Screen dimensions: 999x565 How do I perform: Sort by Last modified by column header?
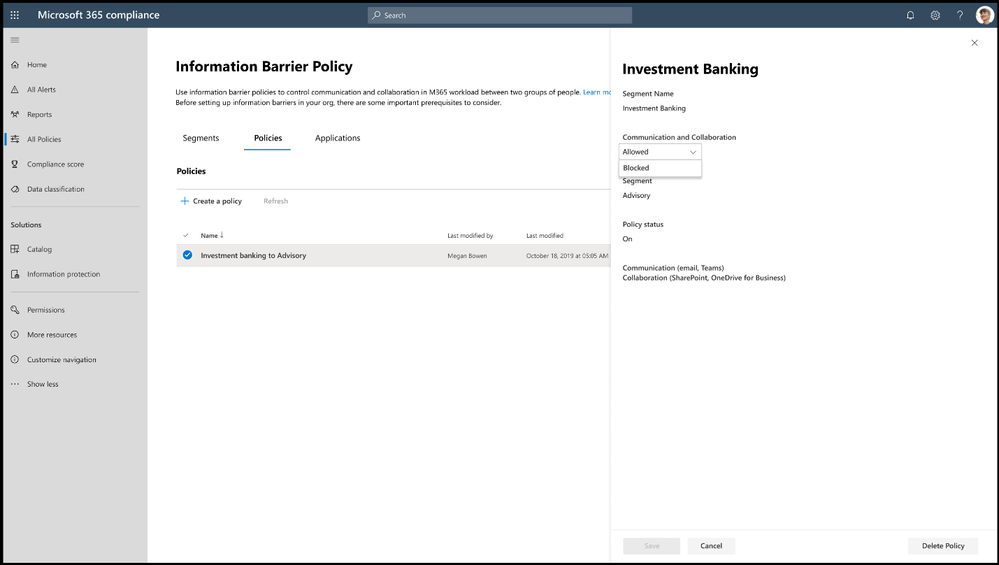point(470,236)
